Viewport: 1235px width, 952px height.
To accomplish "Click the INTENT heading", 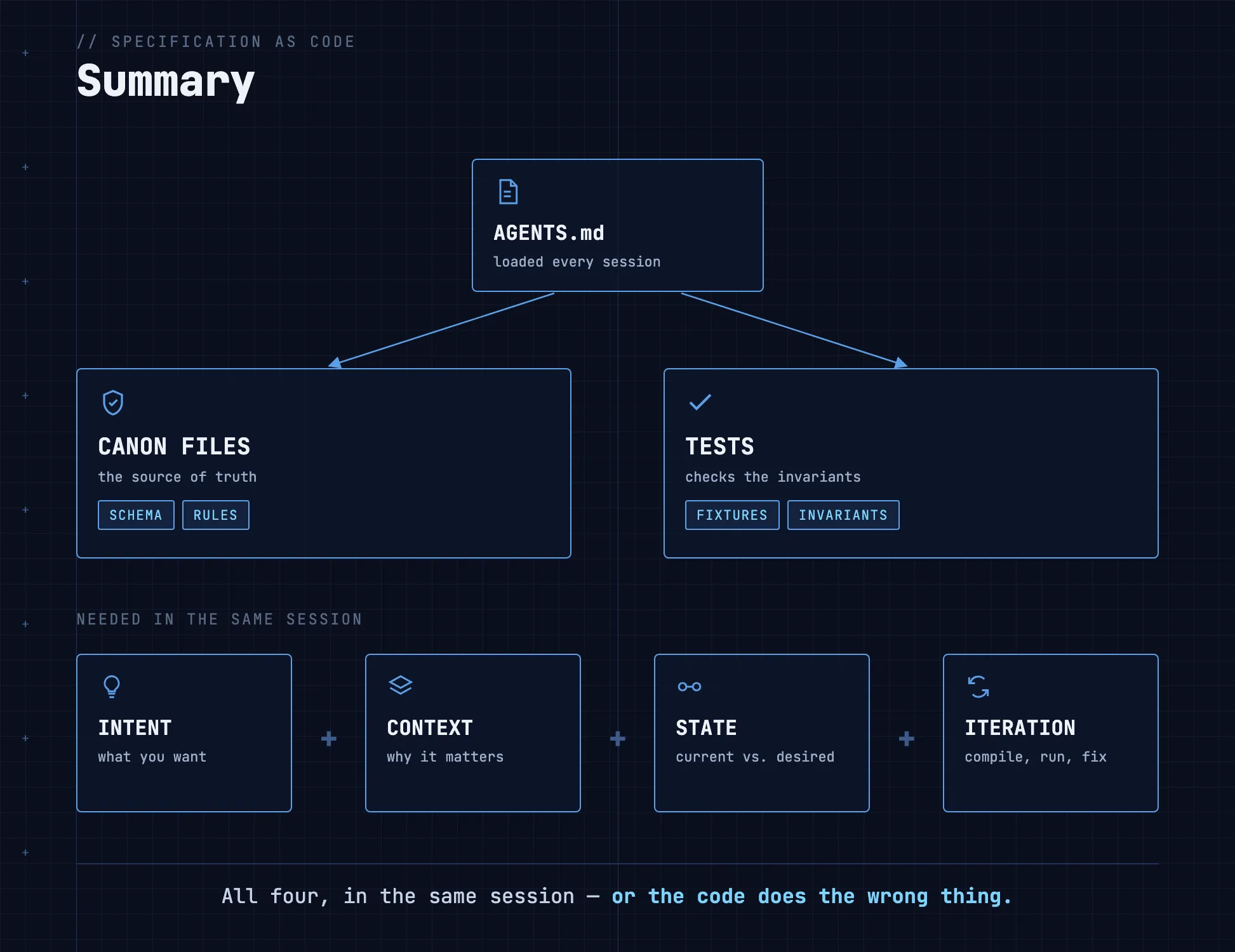I will tap(135, 727).
